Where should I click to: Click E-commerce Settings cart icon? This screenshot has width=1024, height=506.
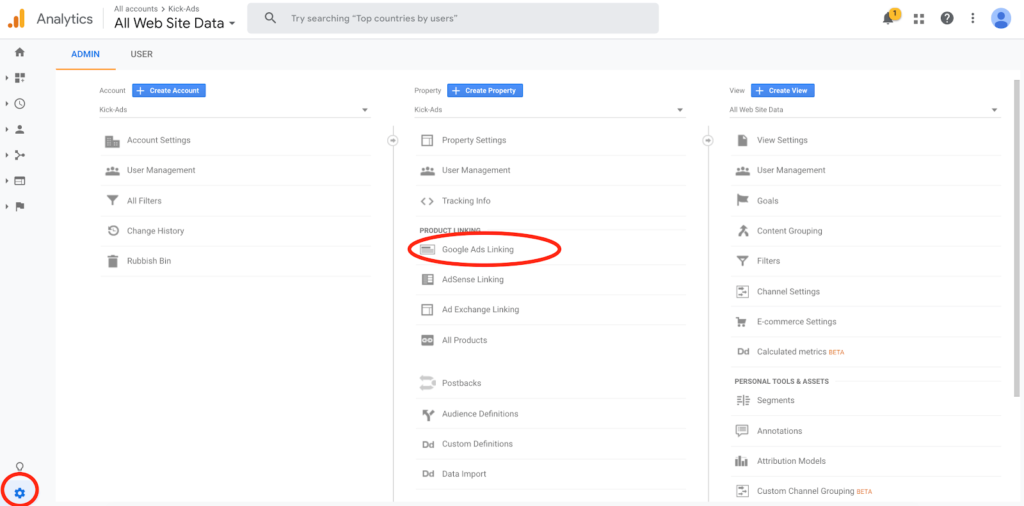pyautogui.click(x=742, y=322)
